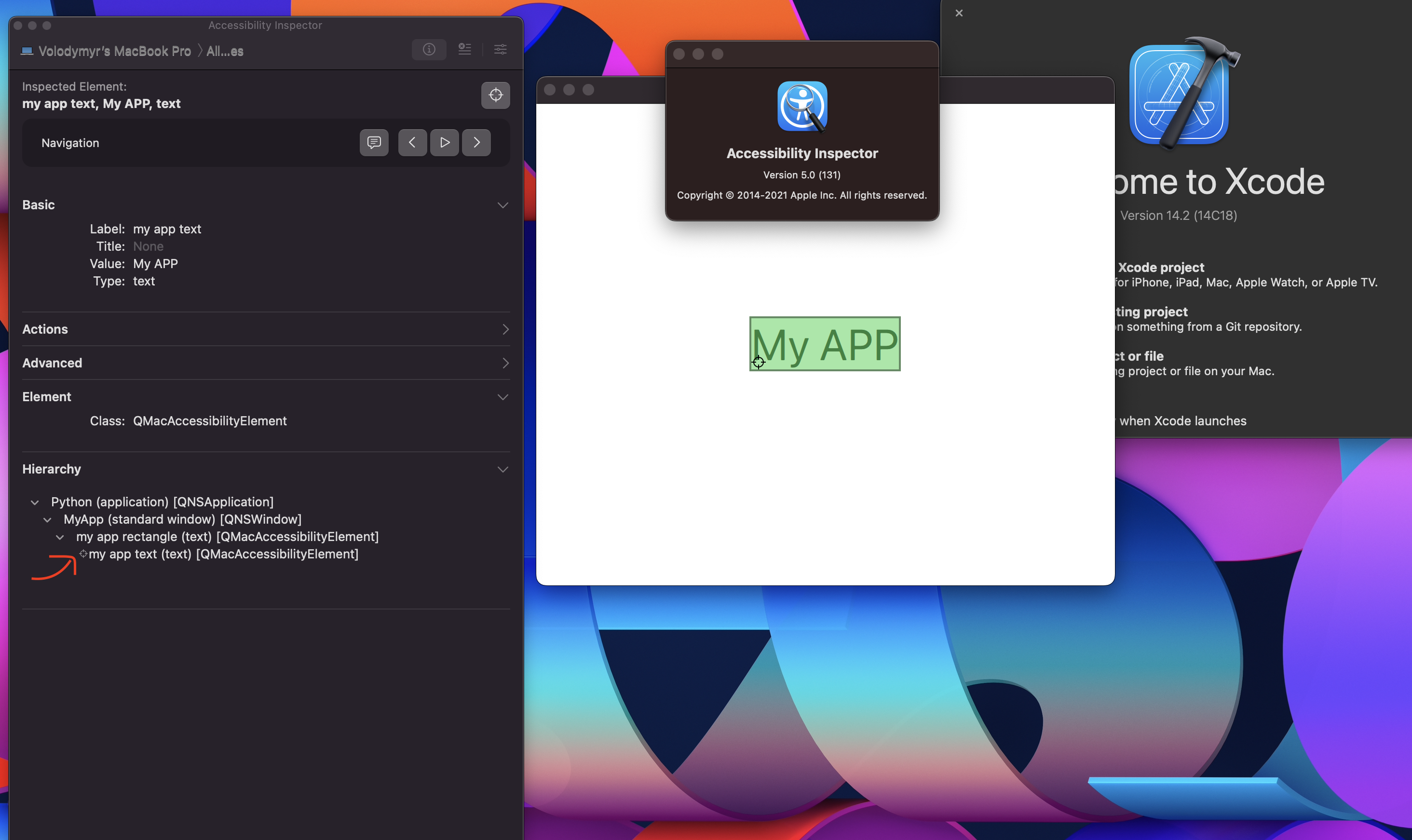The width and height of the screenshot is (1412, 840).
Task: Open the All processes target selector
Action: [x=225, y=52]
